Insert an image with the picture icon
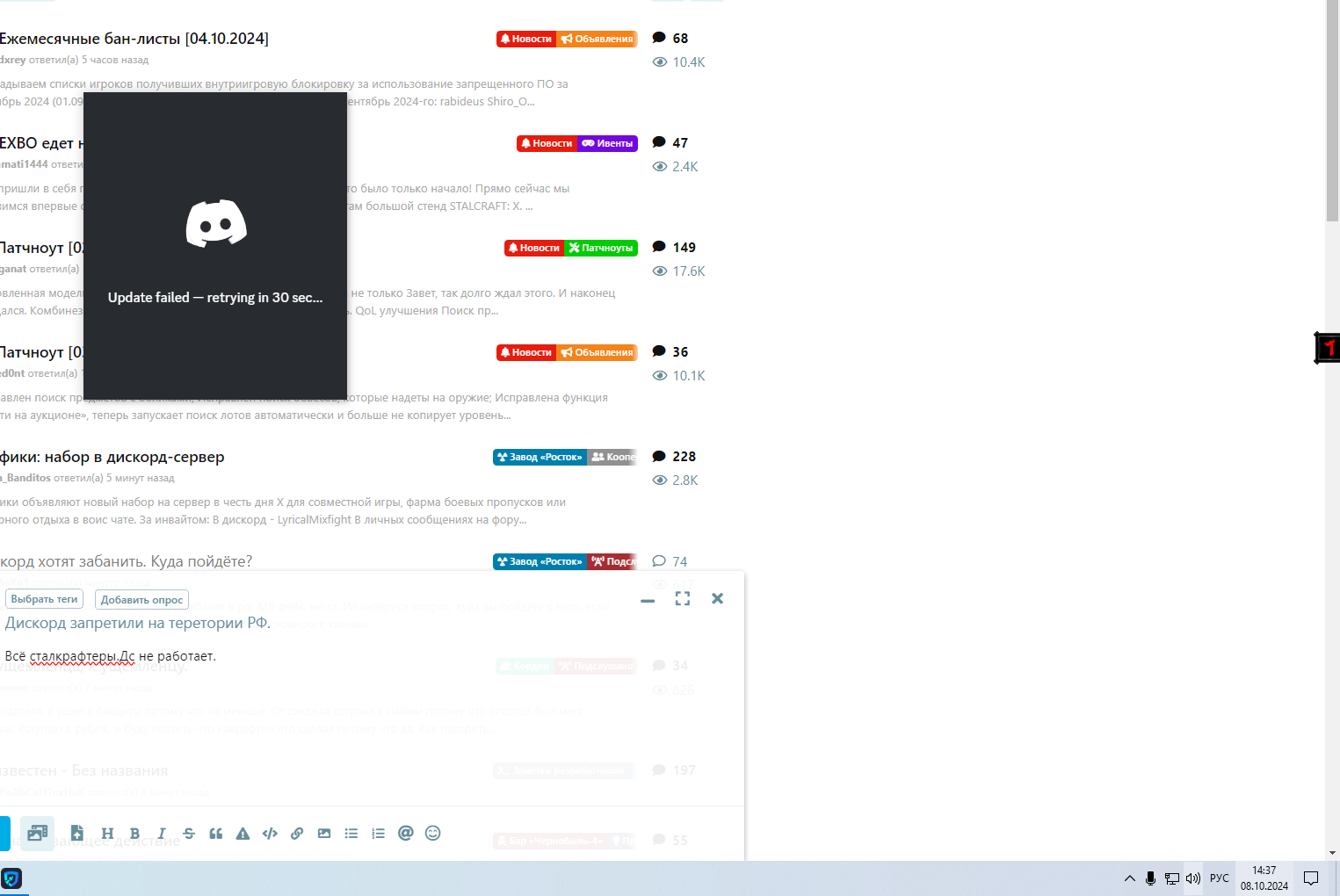Image resolution: width=1340 pixels, height=896 pixels. (x=324, y=834)
